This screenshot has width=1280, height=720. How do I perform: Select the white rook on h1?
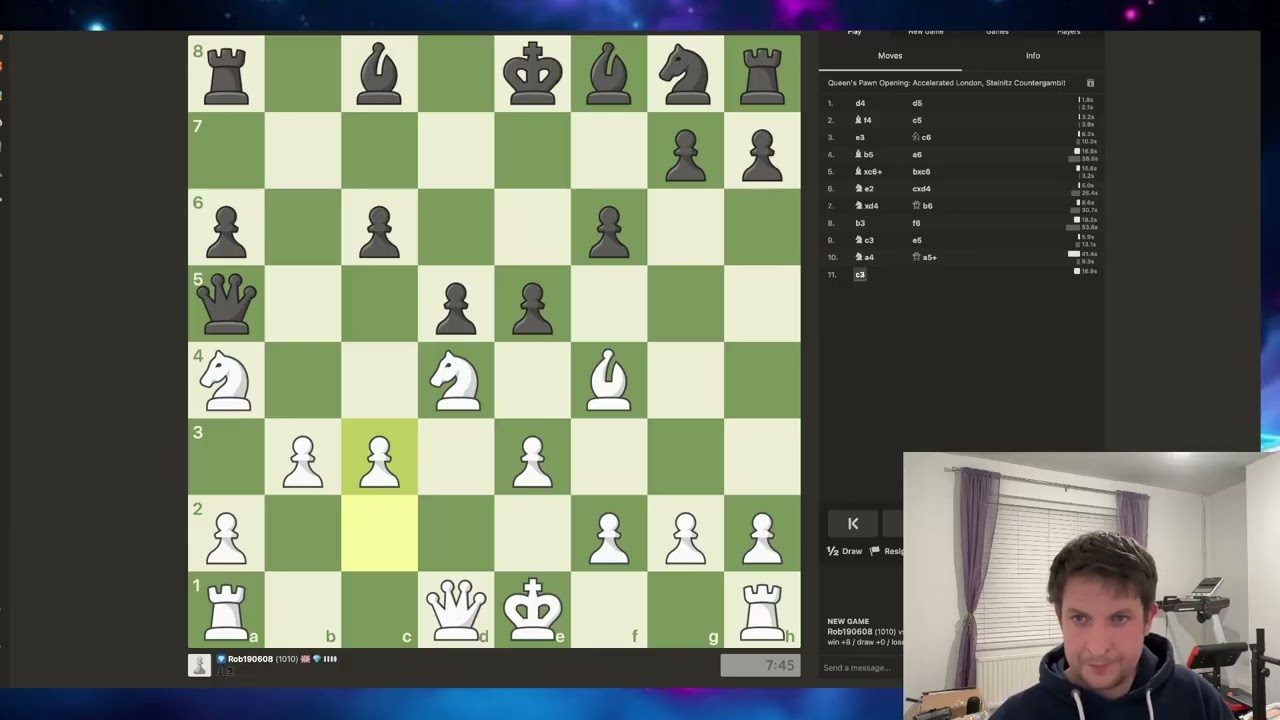point(762,610)
